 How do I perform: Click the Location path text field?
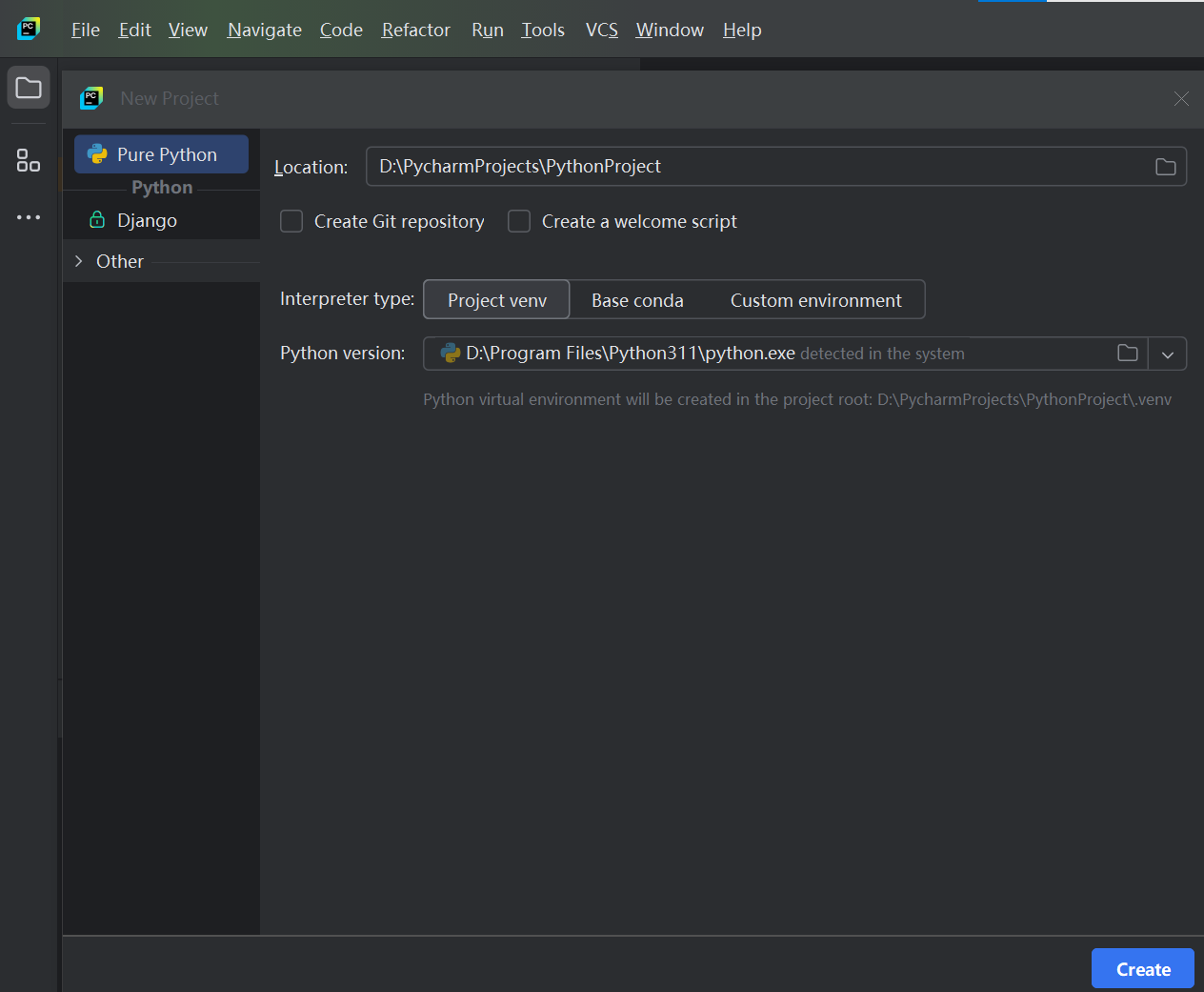click(x=752, y=167)
